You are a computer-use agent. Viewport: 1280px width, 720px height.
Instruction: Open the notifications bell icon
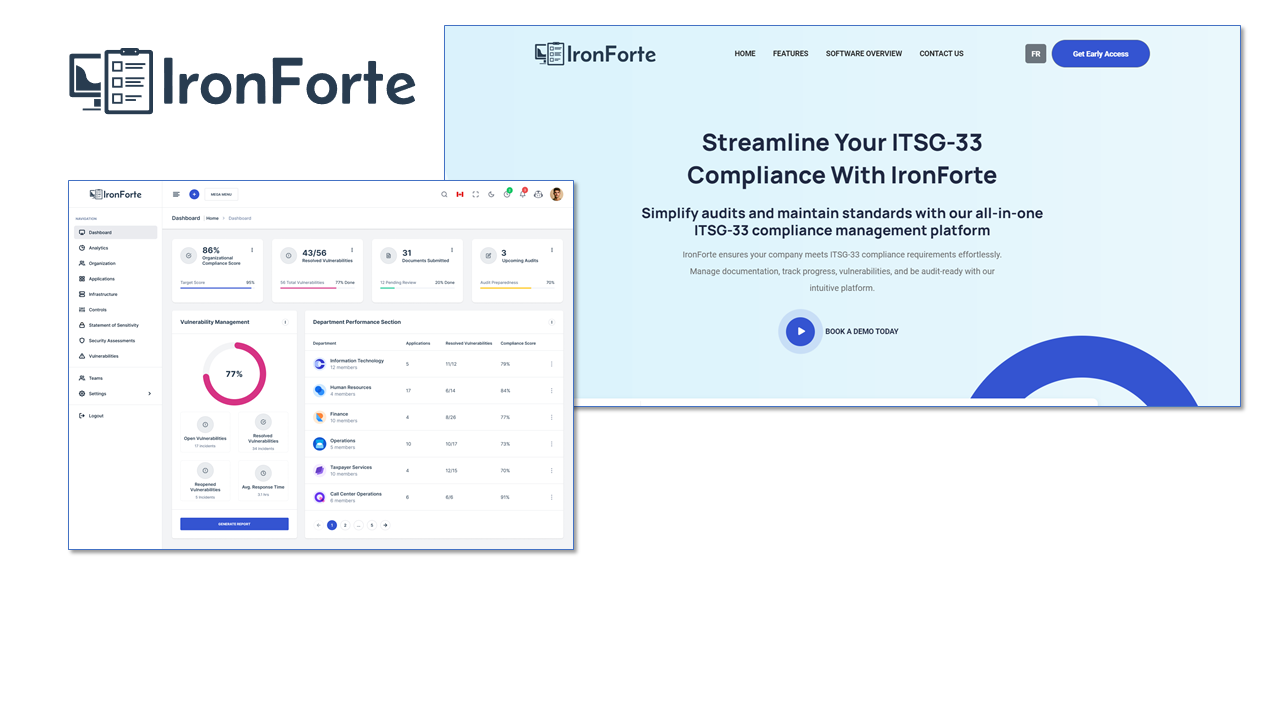(522, 194)
